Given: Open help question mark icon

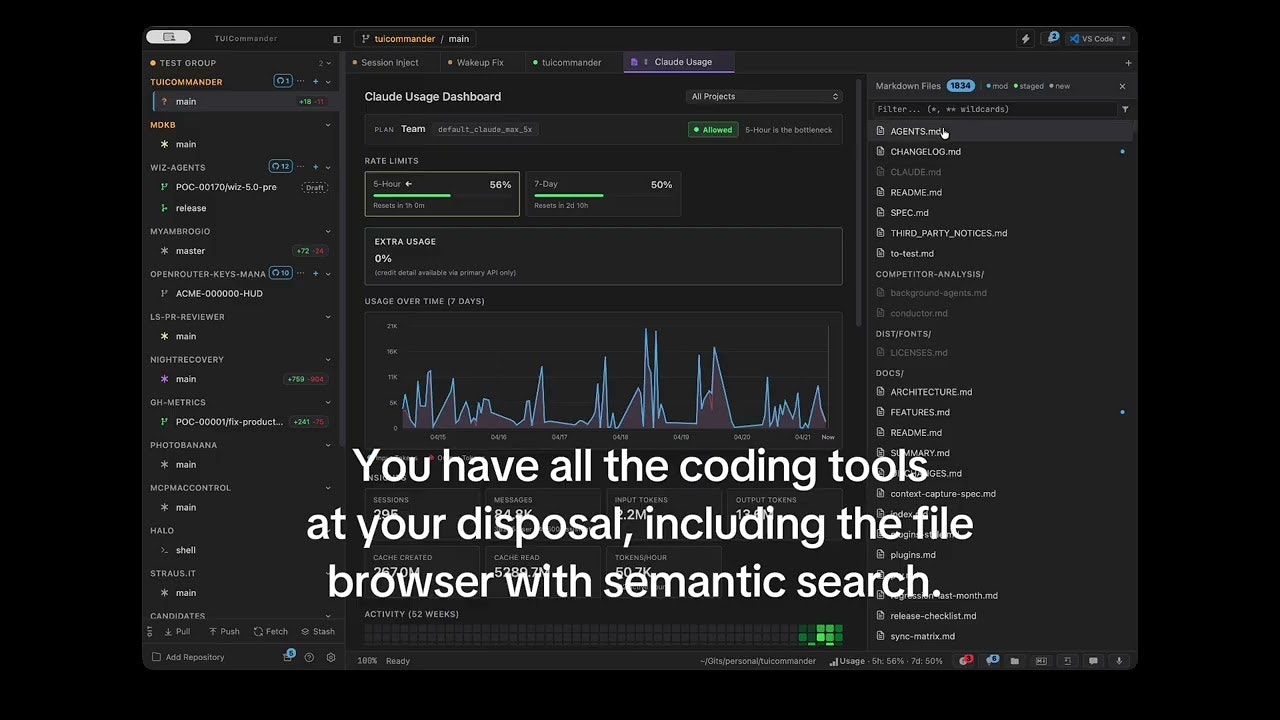Looking at the screenshot, I should pos(309,657).
